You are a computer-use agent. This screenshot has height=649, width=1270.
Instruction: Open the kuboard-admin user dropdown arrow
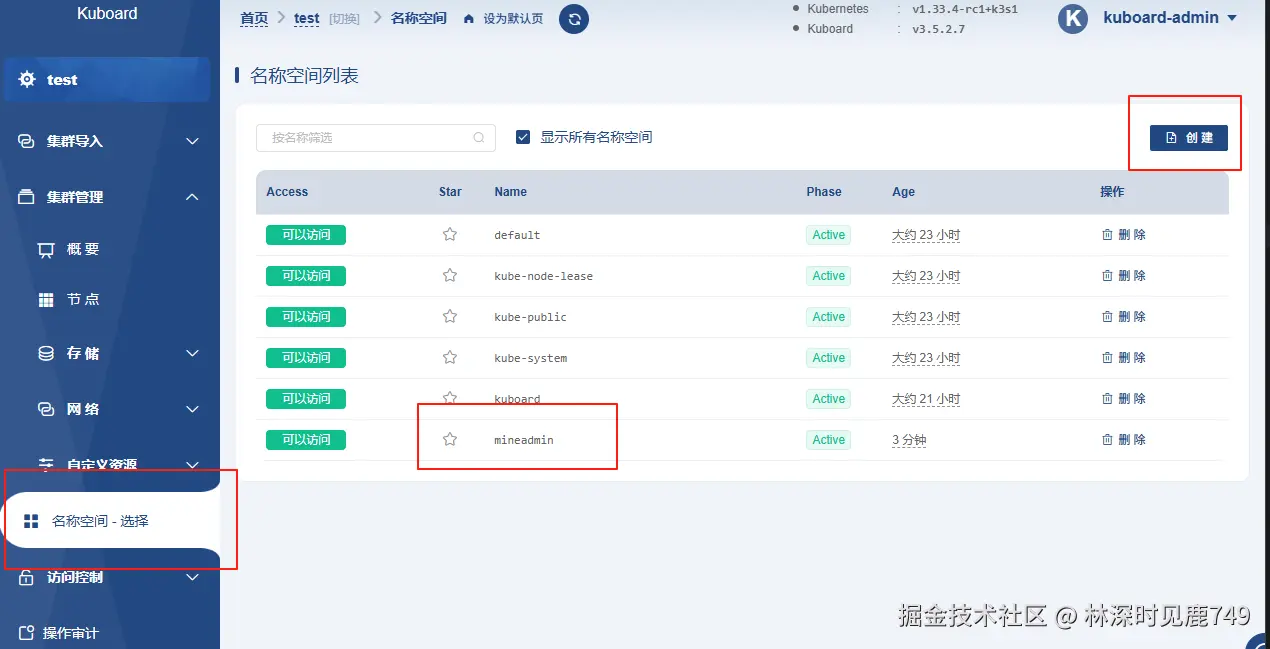pyautogui.click(x=1232, y=18)
